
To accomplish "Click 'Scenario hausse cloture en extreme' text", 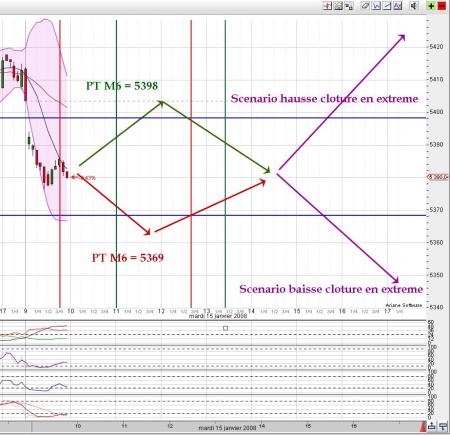I will click(x=324, y=99).
